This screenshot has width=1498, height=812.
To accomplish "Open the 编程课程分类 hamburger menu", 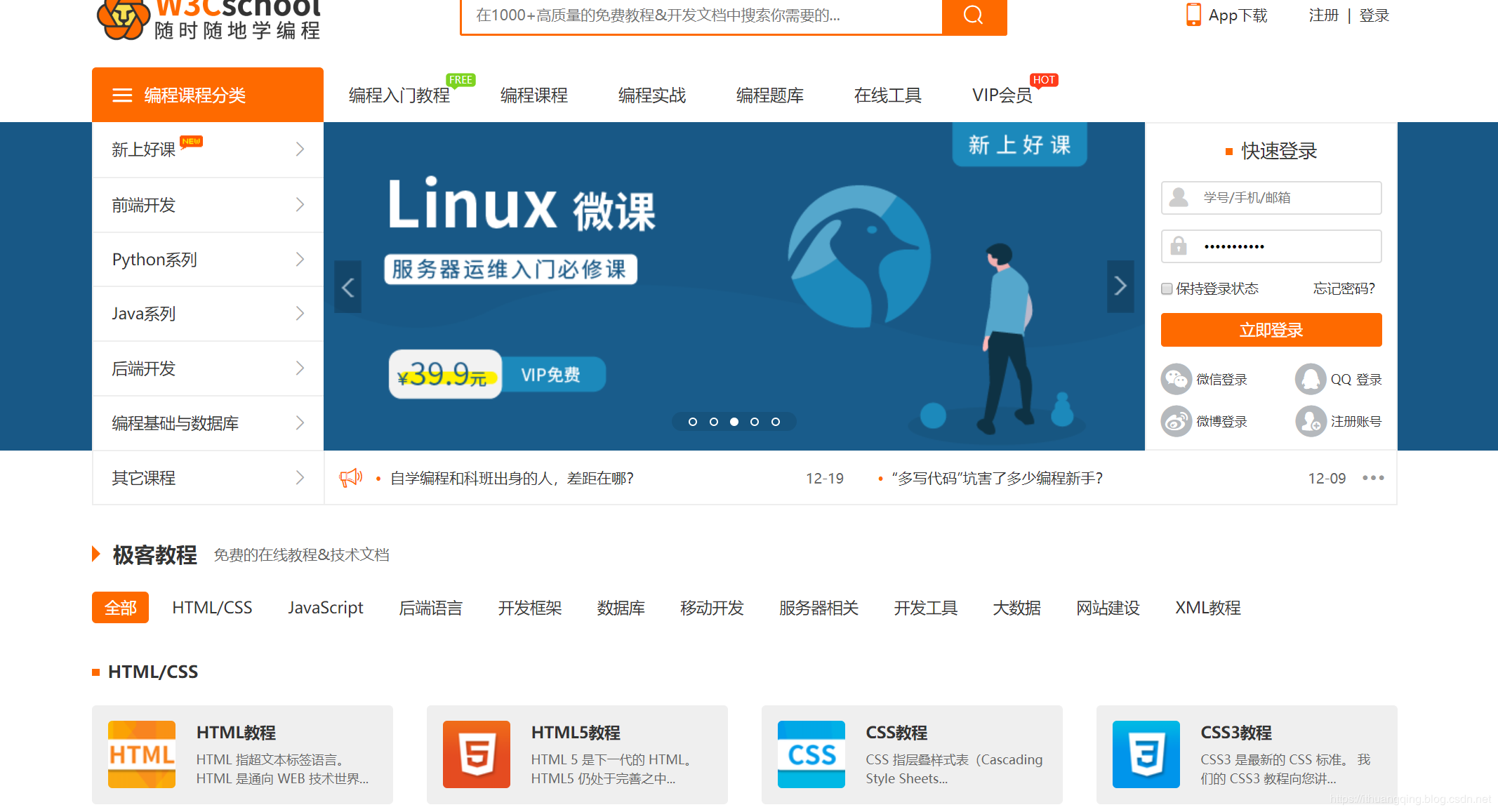I will pyautogui.click(x=122, y=95).
